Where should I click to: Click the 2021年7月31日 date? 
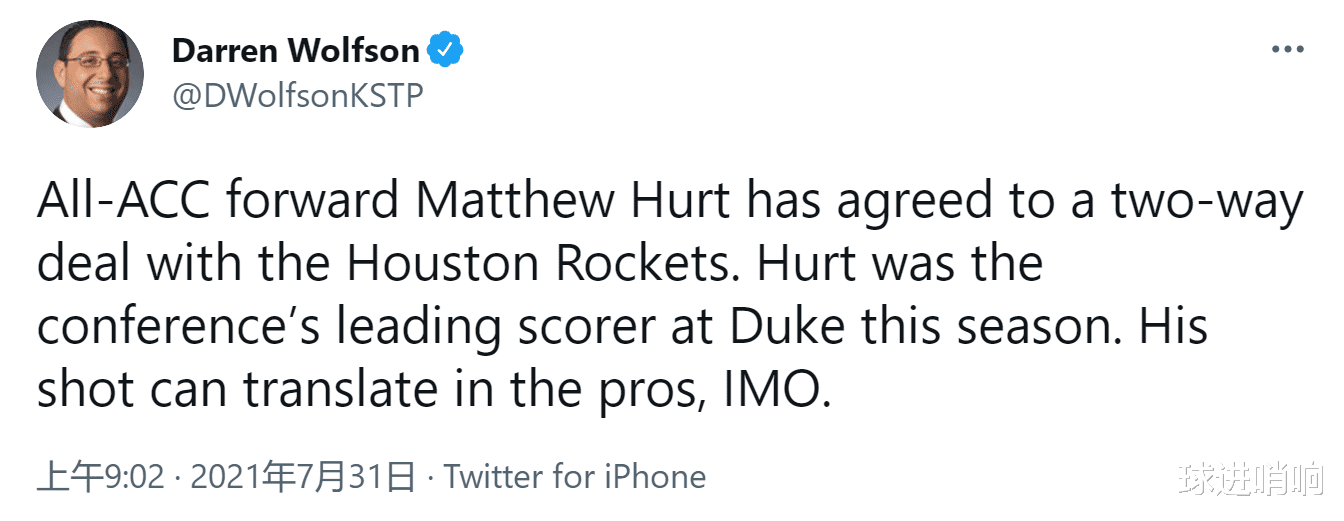coord(302,476)
